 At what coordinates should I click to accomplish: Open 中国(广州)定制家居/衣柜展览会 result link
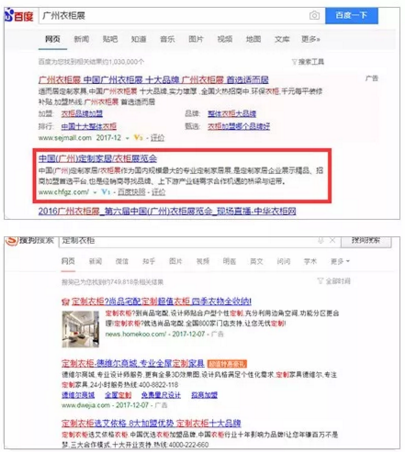(x=97, y=158)
